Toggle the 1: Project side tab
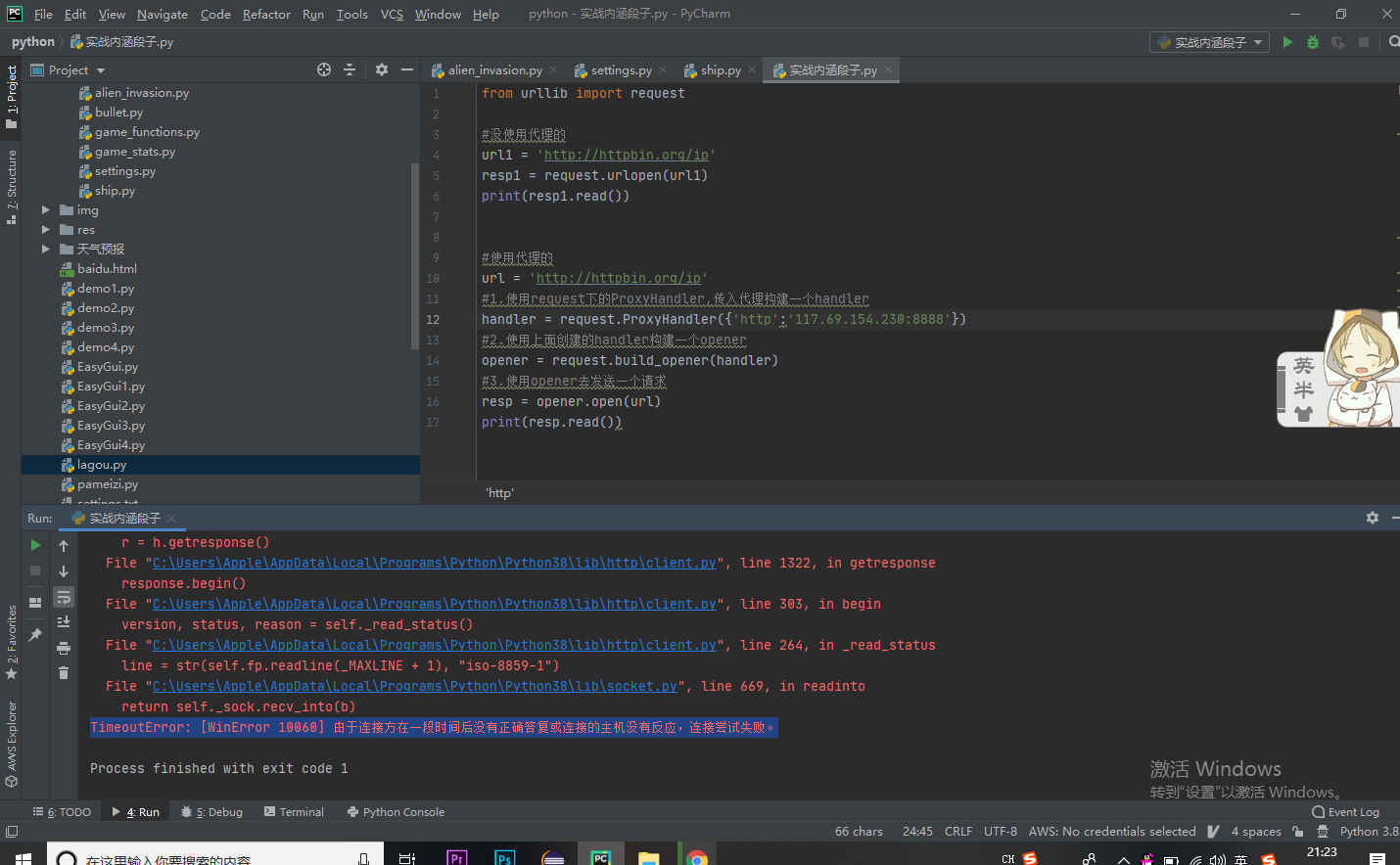1400x865 pixels. coord(11,97)
